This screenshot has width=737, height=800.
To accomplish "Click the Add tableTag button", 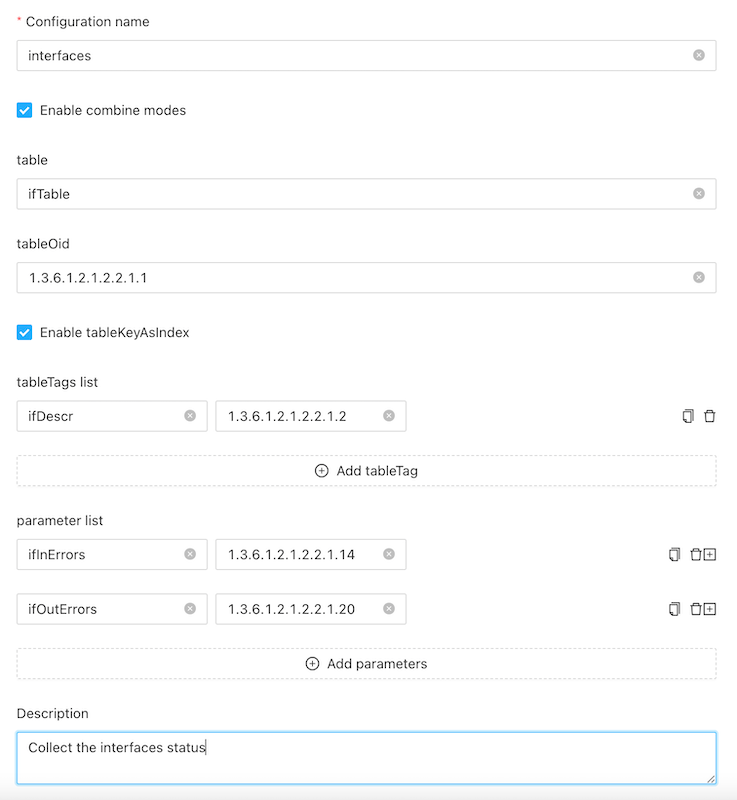I will [x=366, y=470].
